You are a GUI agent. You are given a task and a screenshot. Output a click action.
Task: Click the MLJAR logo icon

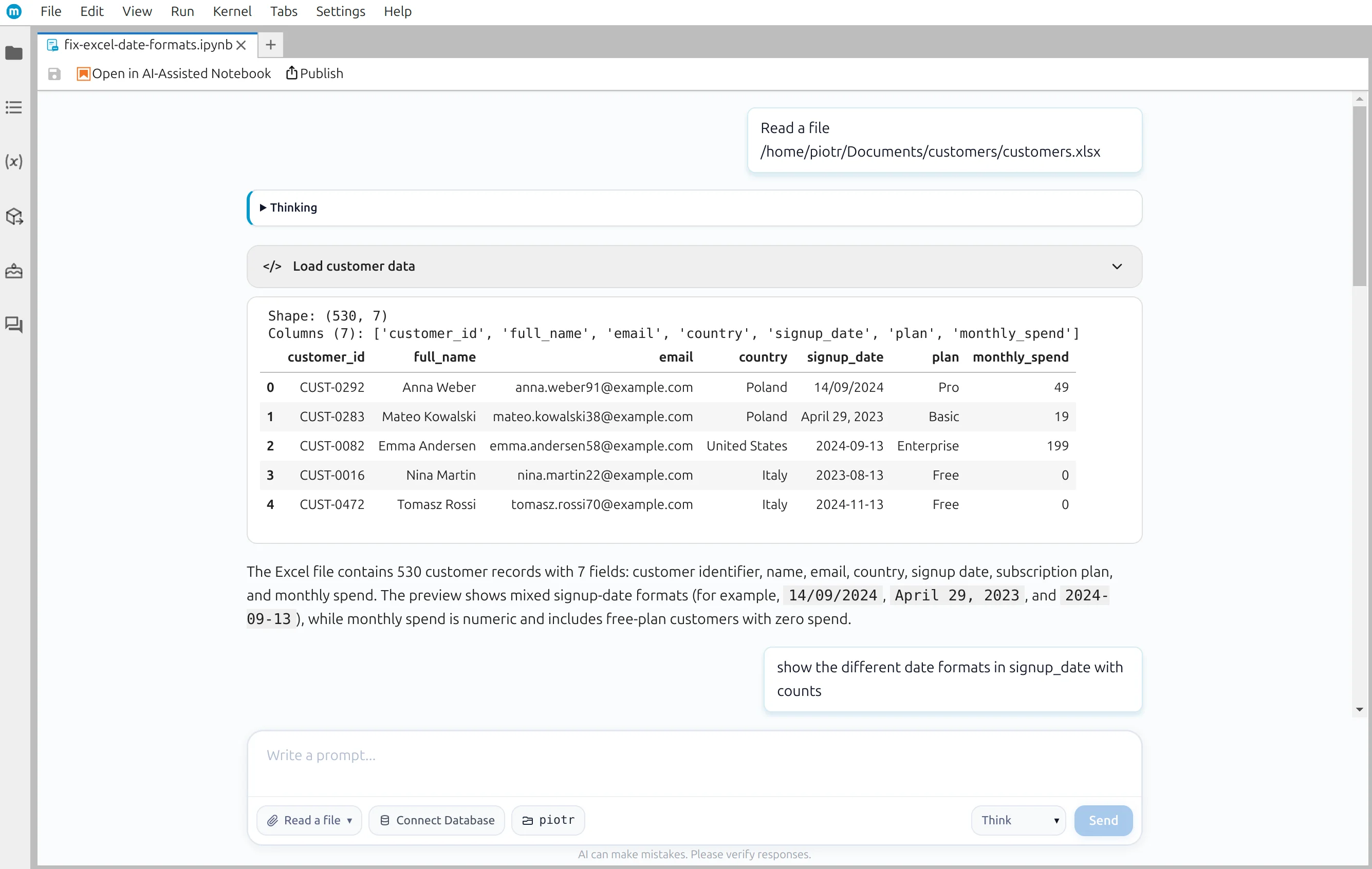click(x=14, y=11)
